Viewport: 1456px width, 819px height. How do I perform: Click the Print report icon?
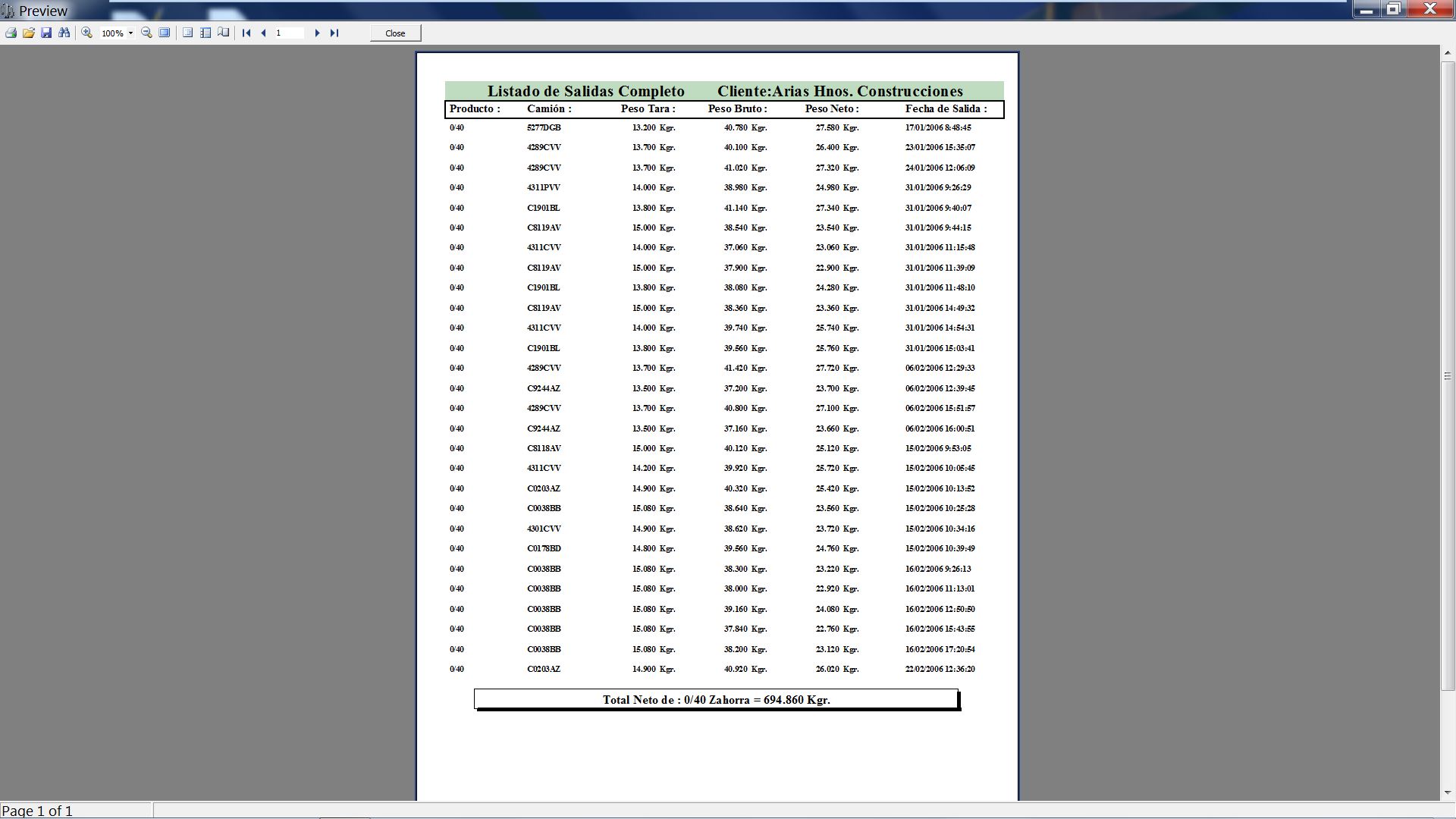(x=11, y=33)
